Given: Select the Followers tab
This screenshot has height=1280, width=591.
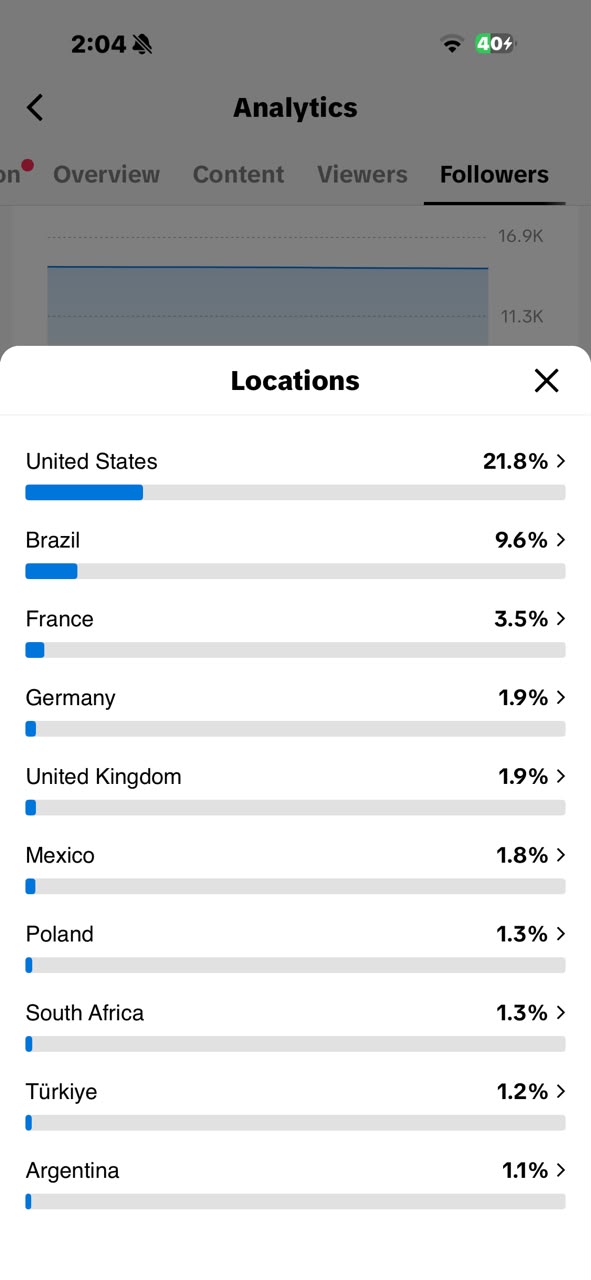Looking at the screenshot, I should click(494, 174).
